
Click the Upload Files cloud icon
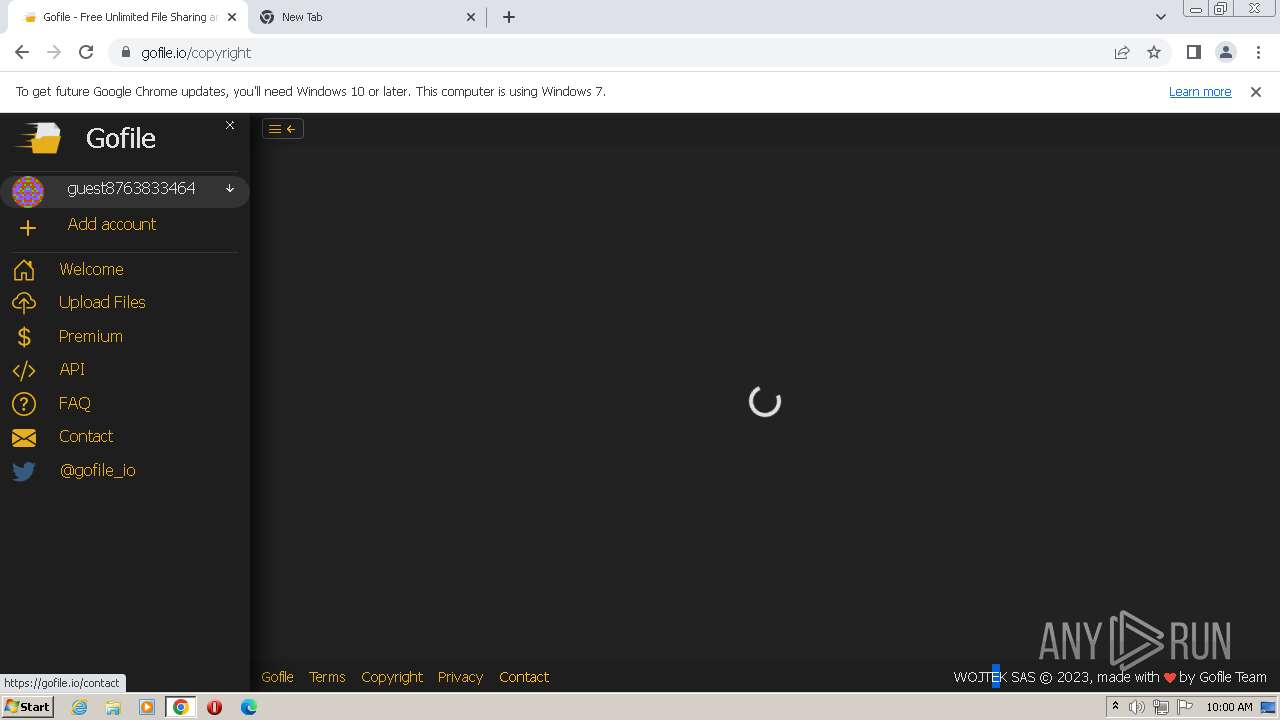point(24,303)
